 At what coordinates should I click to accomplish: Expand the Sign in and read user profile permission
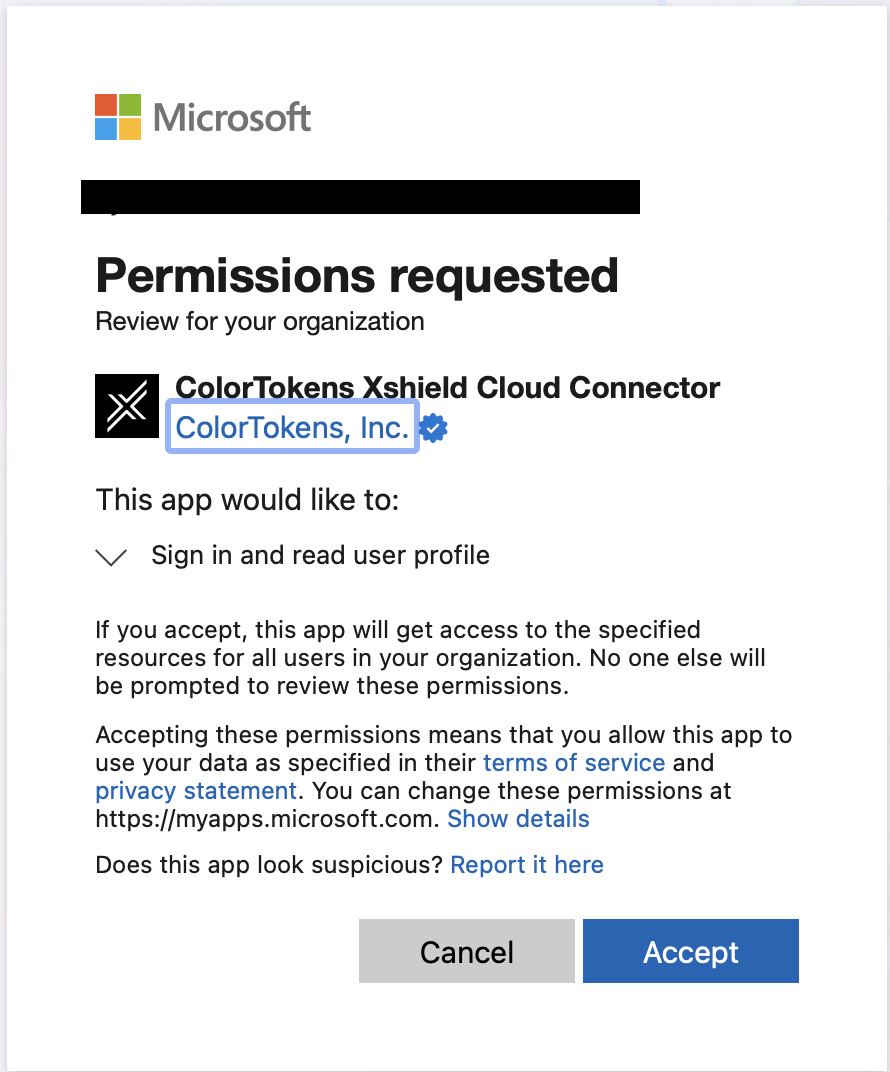(x=111, y=556)
